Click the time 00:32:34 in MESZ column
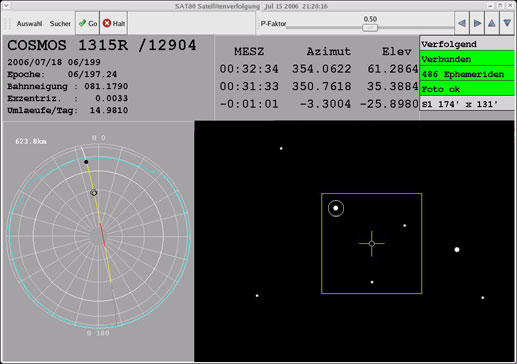The width and height of the screenshot is (517, 364). click(x=249, y=69)
